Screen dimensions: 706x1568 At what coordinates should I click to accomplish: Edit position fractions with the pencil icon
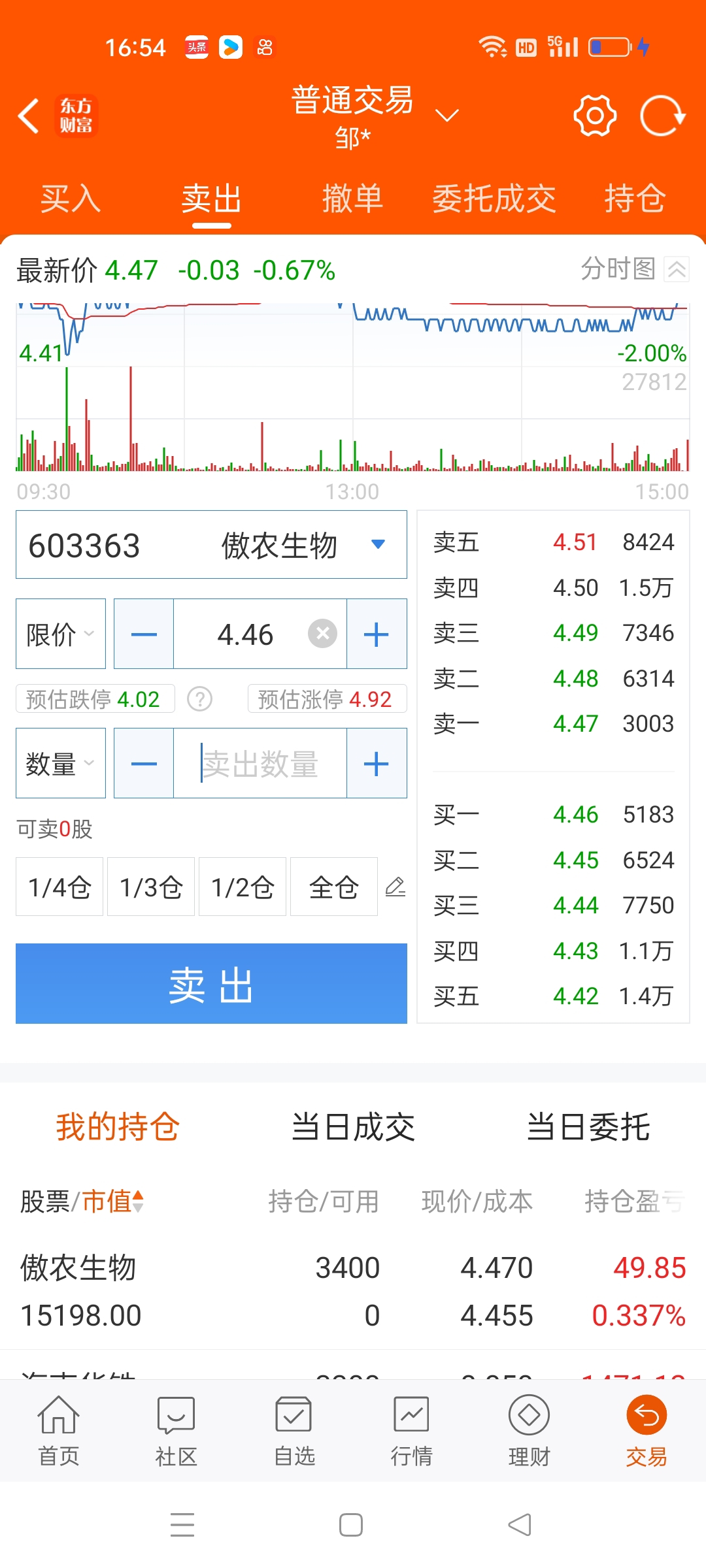(x=395, y=887)
